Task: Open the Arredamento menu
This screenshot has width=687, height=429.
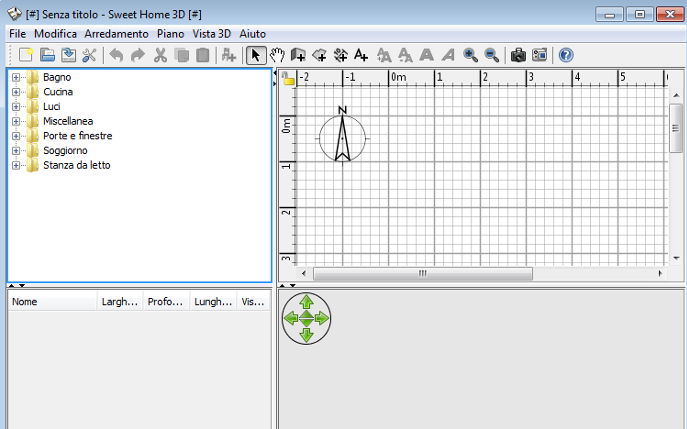Action: pos(116,34)
